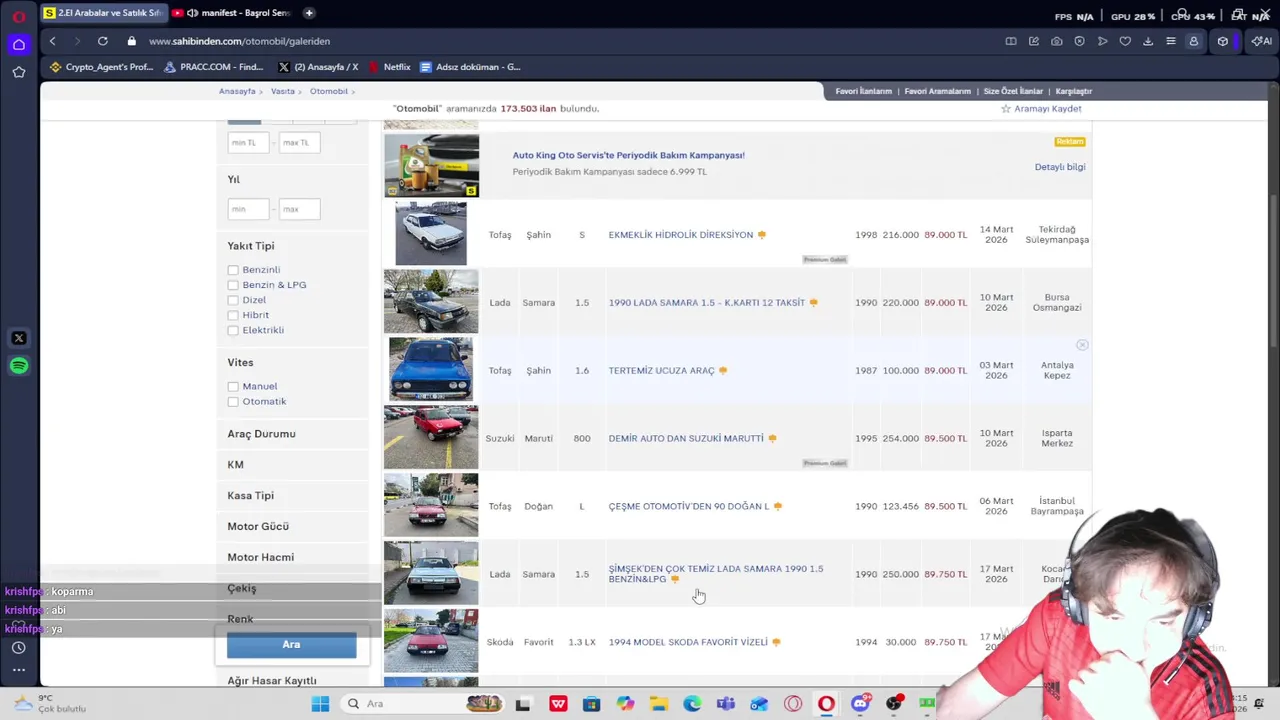Viewport: 1280px width, 720px height.
Task: Click the padlock site info icon
Action: point(131,41)
